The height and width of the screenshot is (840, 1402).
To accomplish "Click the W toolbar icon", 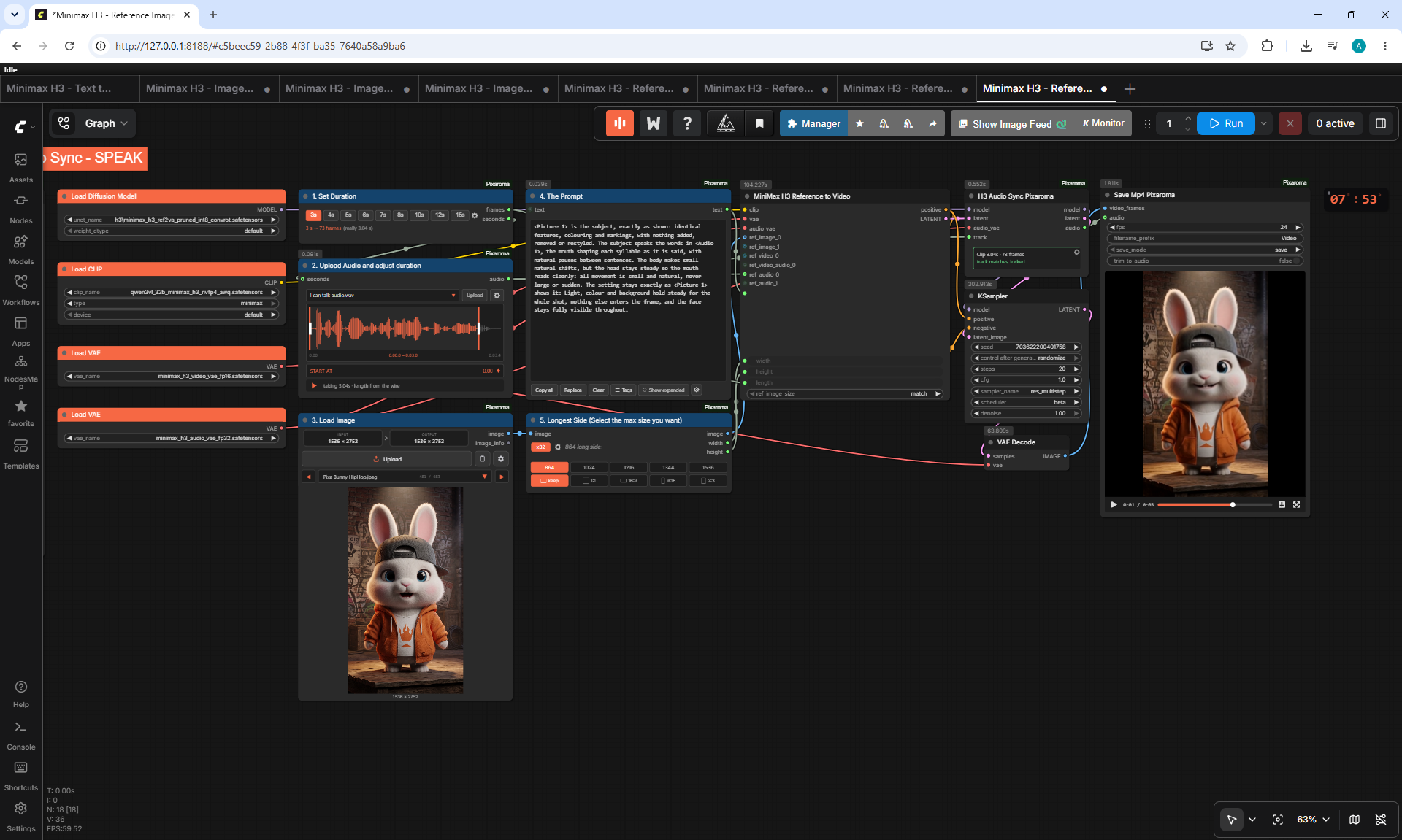I will point(654,123).
